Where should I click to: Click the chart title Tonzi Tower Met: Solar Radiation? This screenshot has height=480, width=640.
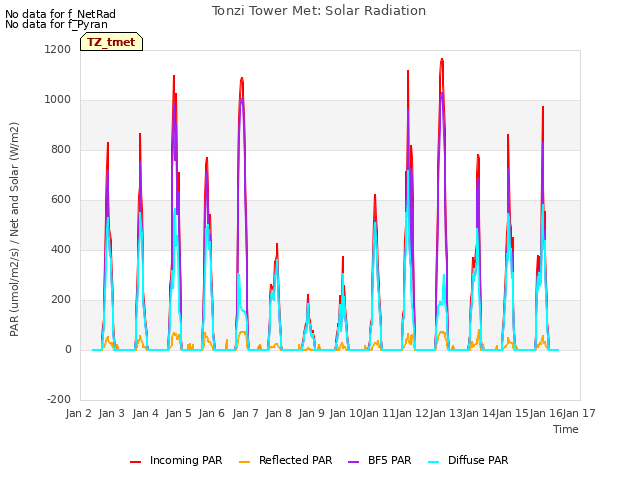(319, 11)
